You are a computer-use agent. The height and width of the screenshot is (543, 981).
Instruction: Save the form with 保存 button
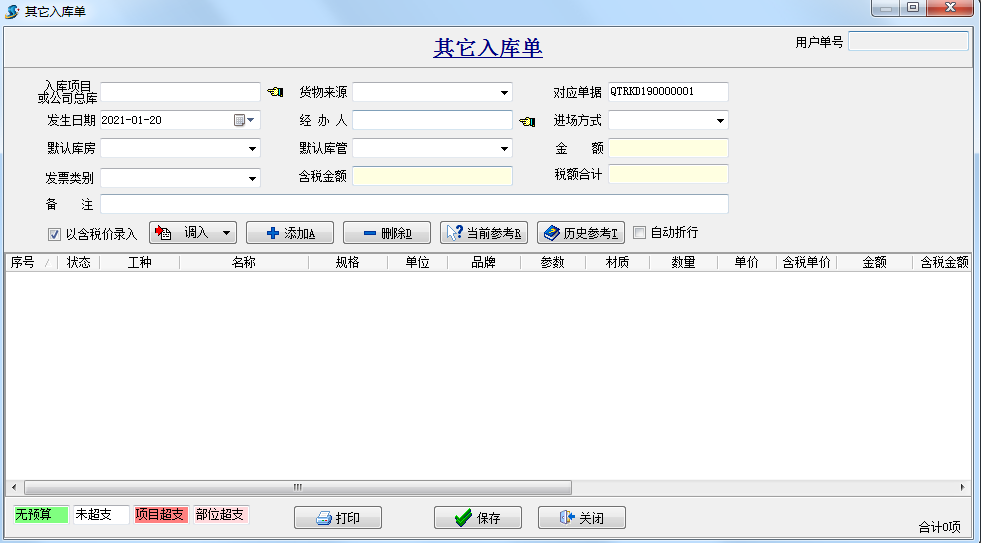click(x=478, y=518)
